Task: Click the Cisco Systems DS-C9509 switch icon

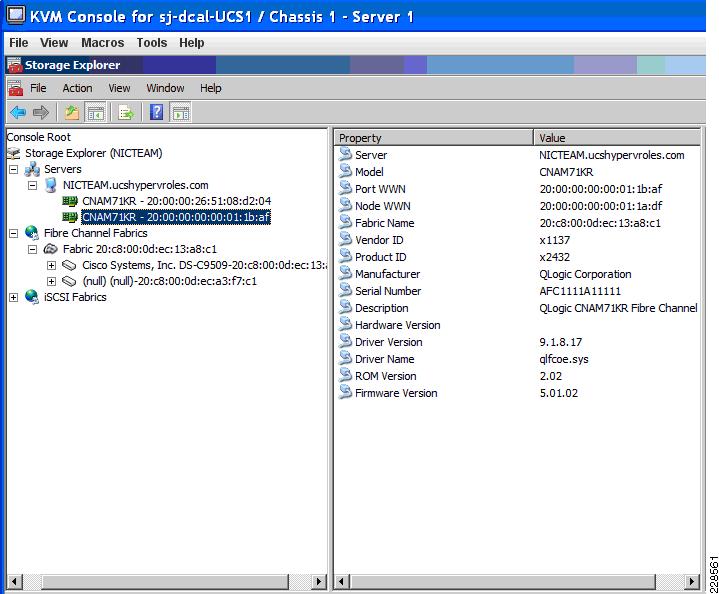Action: coord(69,265)
